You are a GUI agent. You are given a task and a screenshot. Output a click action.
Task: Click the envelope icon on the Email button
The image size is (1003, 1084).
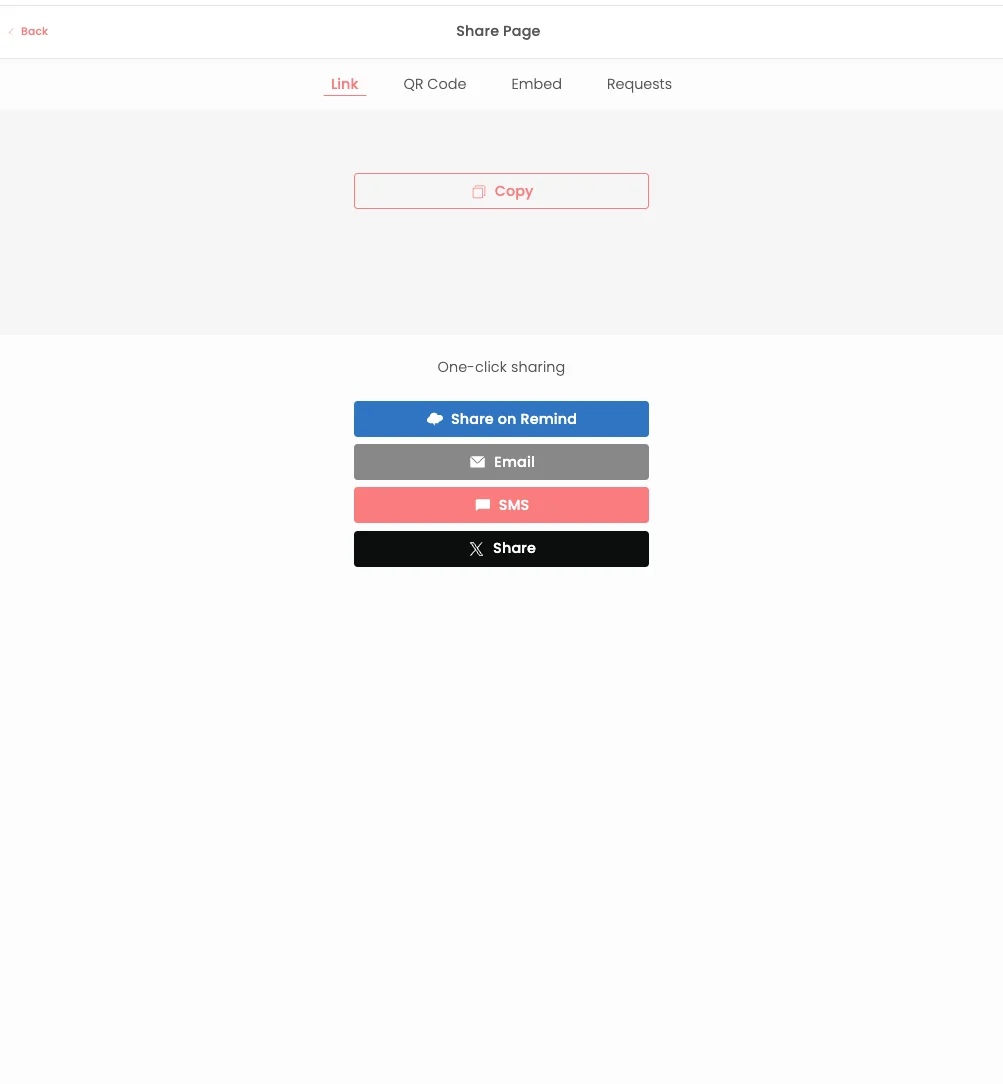point(478,462)
